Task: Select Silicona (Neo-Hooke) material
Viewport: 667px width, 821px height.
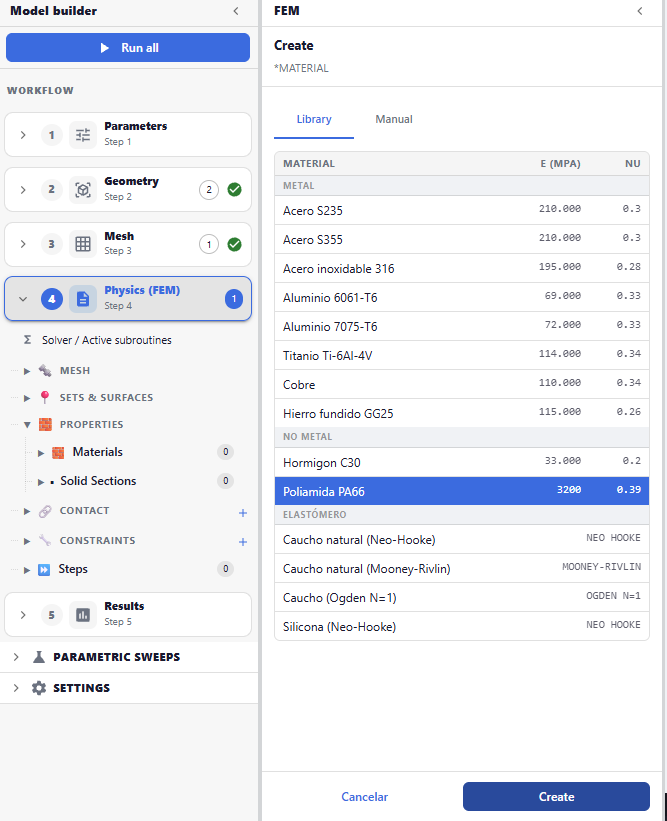Action: pyautogui.click(x=462, y=626)
